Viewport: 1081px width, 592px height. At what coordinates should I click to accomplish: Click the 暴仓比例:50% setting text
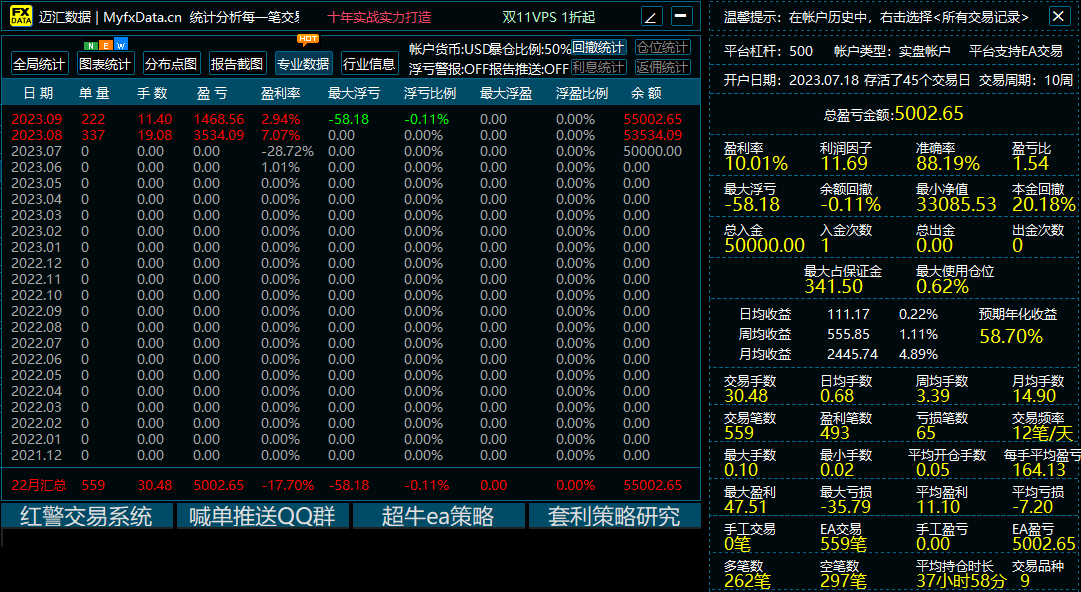529,49
